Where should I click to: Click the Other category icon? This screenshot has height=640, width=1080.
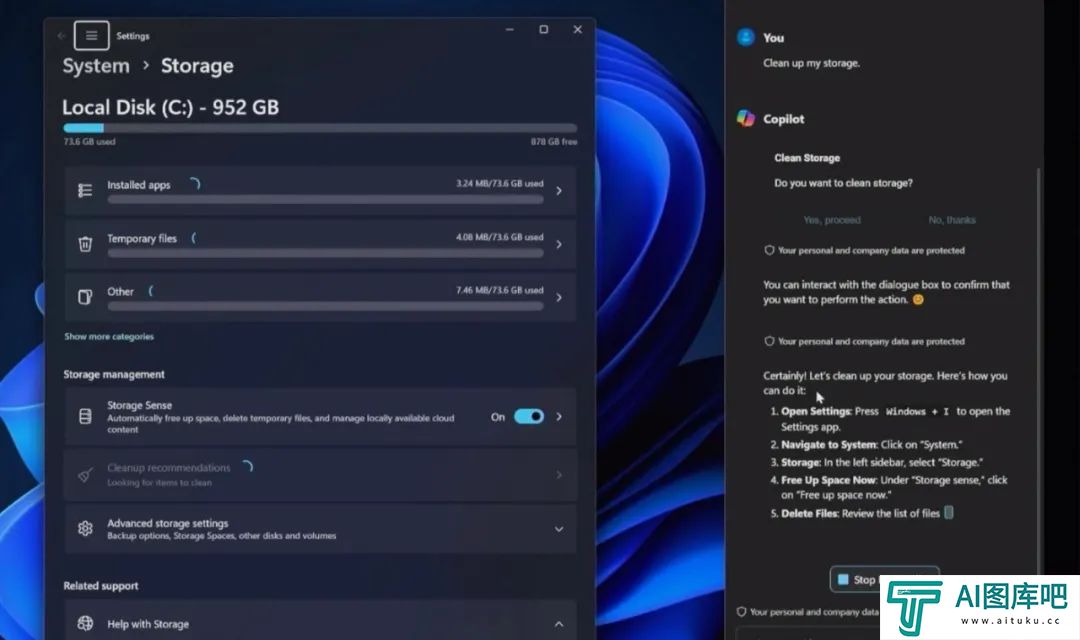tap(85, 297)
